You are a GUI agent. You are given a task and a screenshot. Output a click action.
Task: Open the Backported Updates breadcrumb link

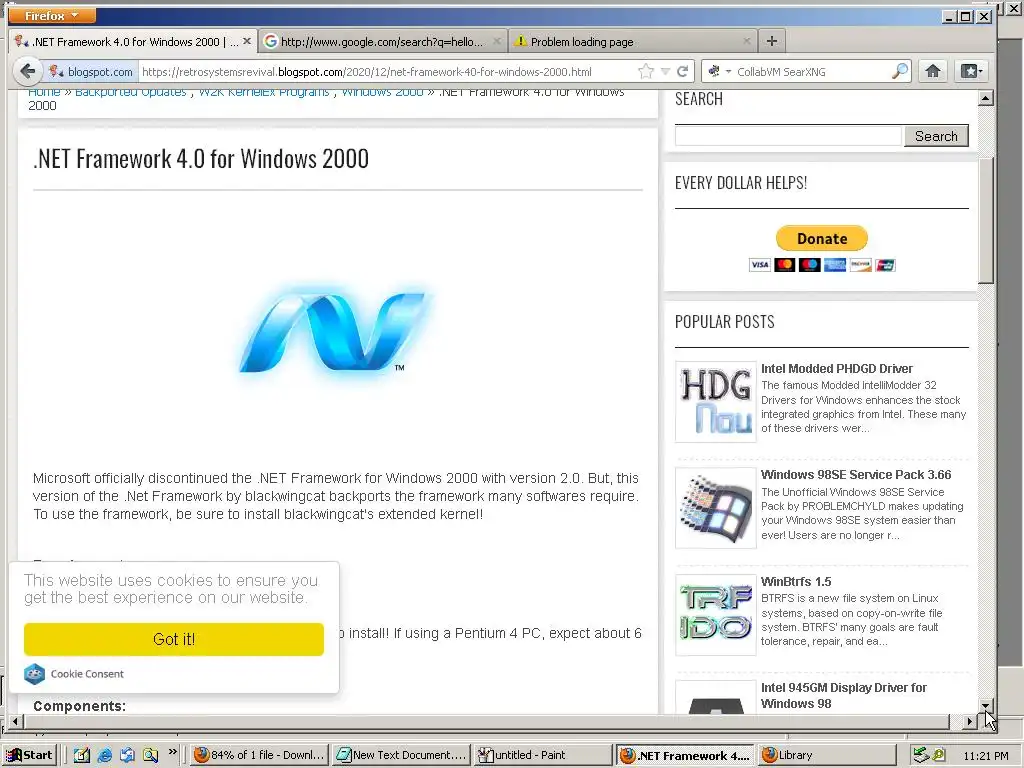tap(131, 92)
